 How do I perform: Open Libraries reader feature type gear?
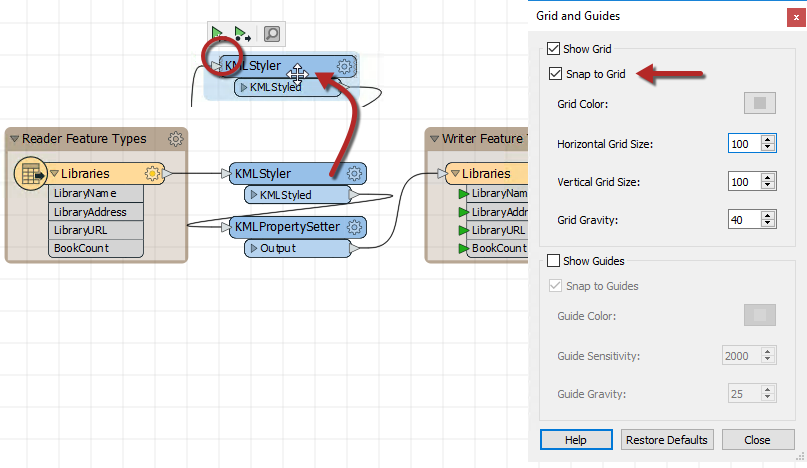pos(153,174)
